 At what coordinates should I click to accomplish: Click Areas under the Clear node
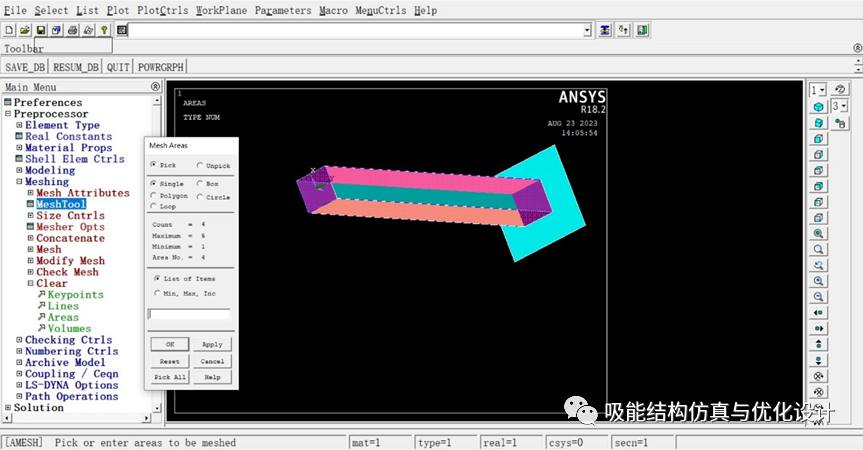[x=63, y=317]
